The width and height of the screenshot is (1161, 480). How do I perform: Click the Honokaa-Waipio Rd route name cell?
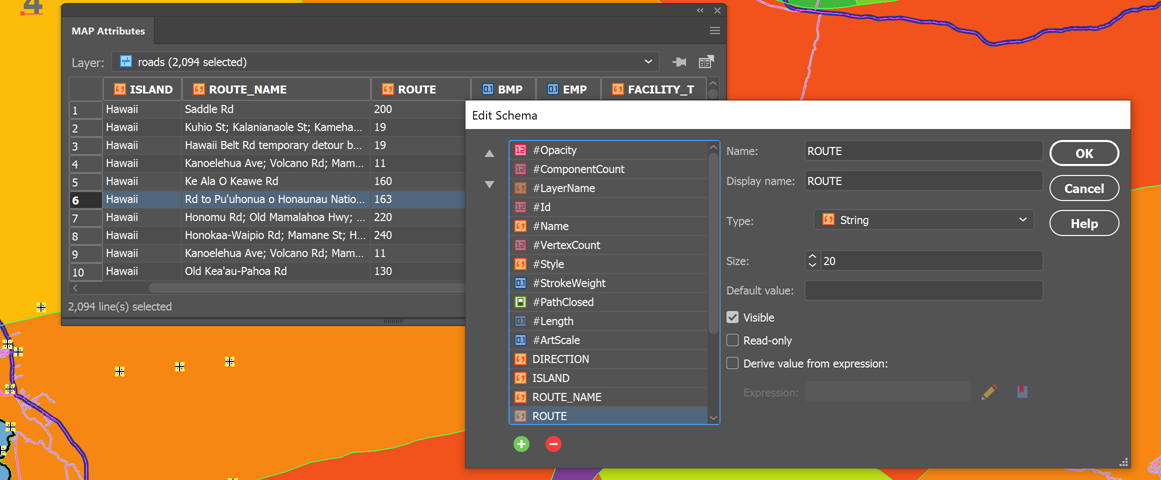pos(276,236)
